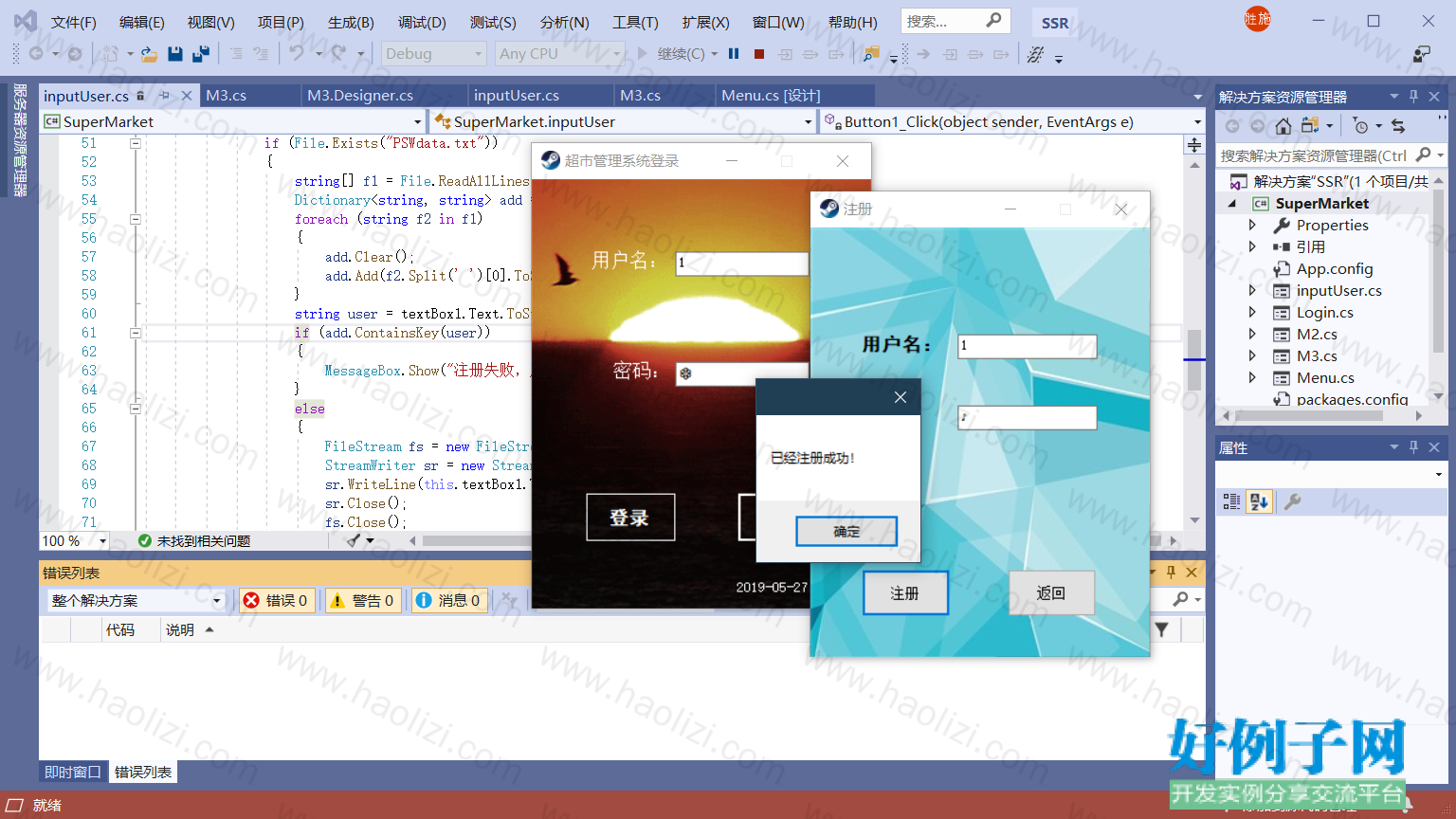Open the Debug configuration dropdown
Screen dimensions: 1456x819
point(434,54)
